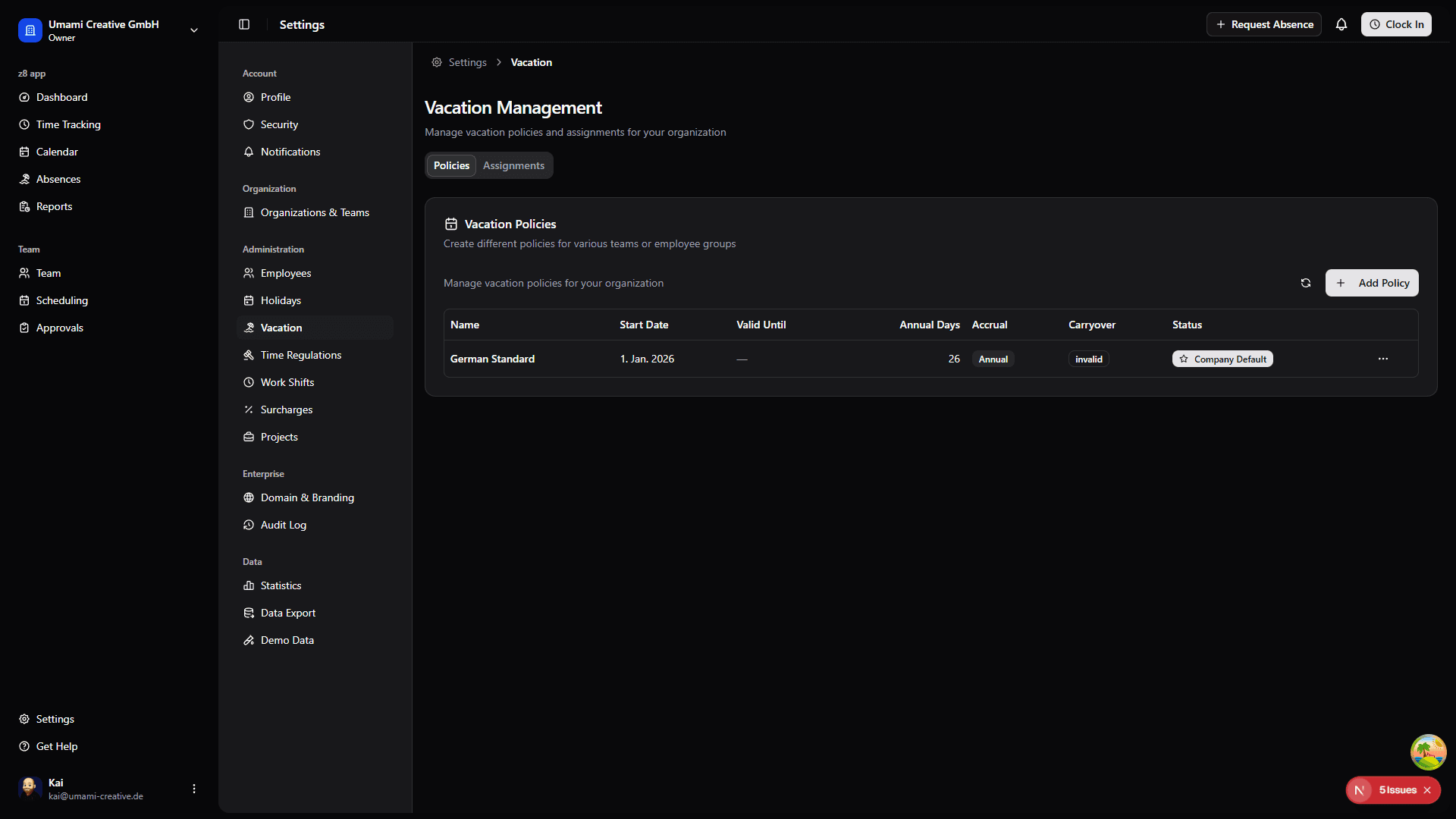Open the 5 Issues indicator
The height and width of the screenshot is (819, 1456).
pos(1398,790)
